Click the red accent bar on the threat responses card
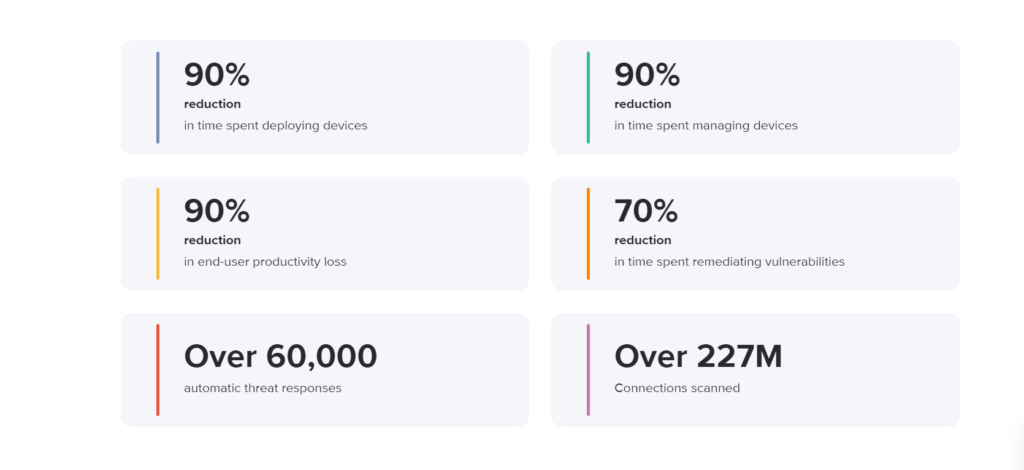Viewport: 1024px width, 470px height. pyautogui.click(x=157, y=369)
